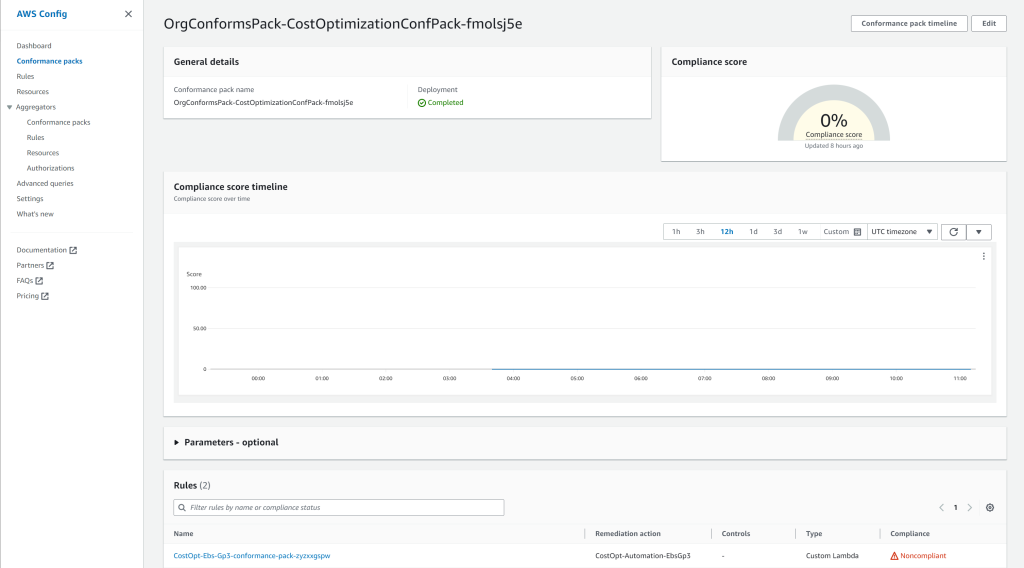The width and height of the screenshot is (1024, 568).
Task: Open the chart's three-dot options menu
Action: point(984,257)
